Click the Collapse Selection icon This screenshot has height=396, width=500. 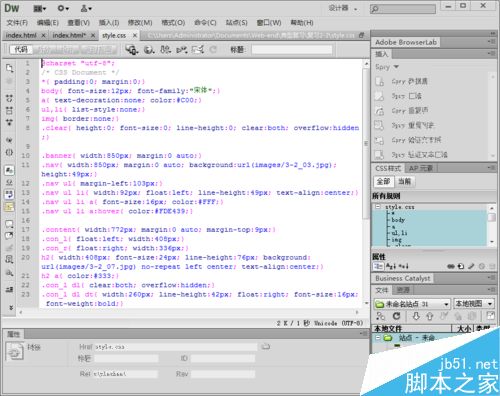click(9, 110)
